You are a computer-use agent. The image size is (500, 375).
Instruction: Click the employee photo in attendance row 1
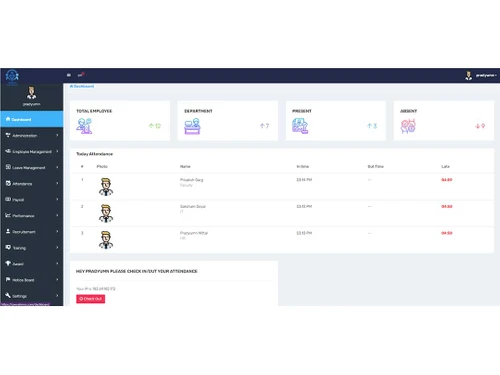tap(106, 187)
